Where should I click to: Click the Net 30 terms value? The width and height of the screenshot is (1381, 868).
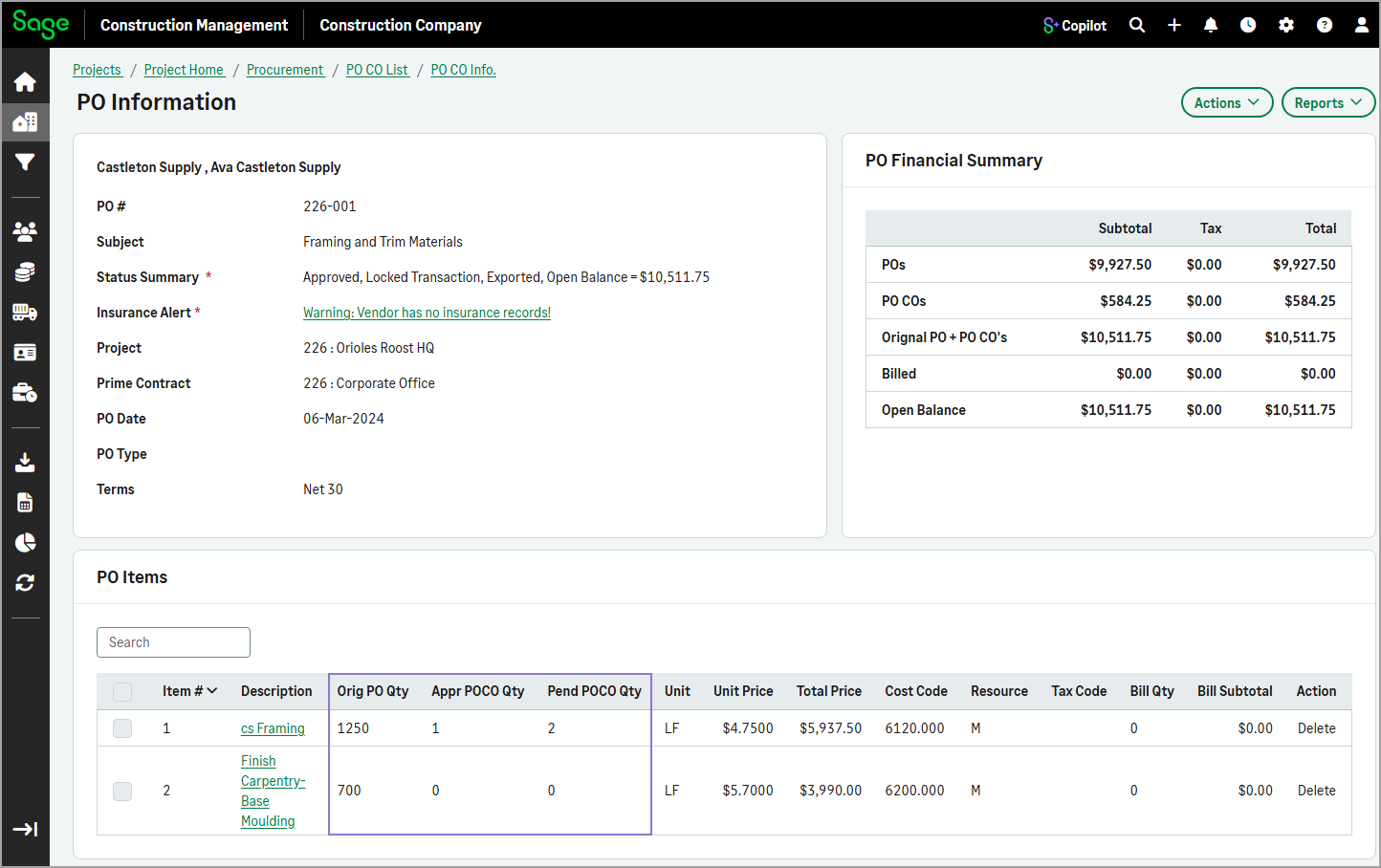pos(323,489)
